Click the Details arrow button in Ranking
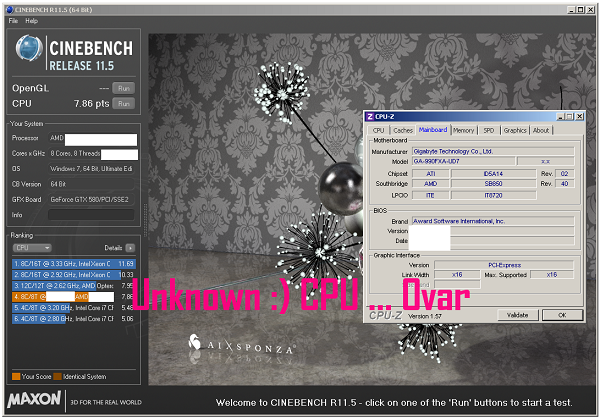This screenshot has width=600, height=419. click(x=130, y=248)
